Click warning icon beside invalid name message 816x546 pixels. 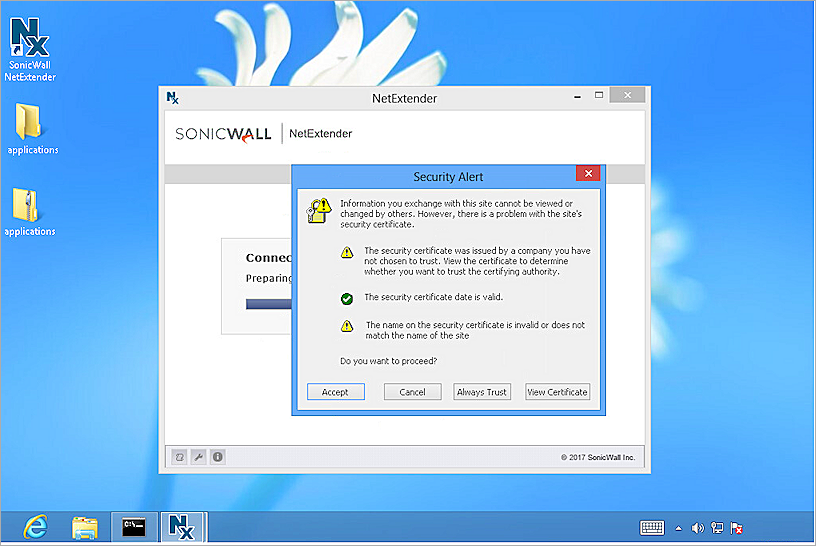click(x=347, y=326)
